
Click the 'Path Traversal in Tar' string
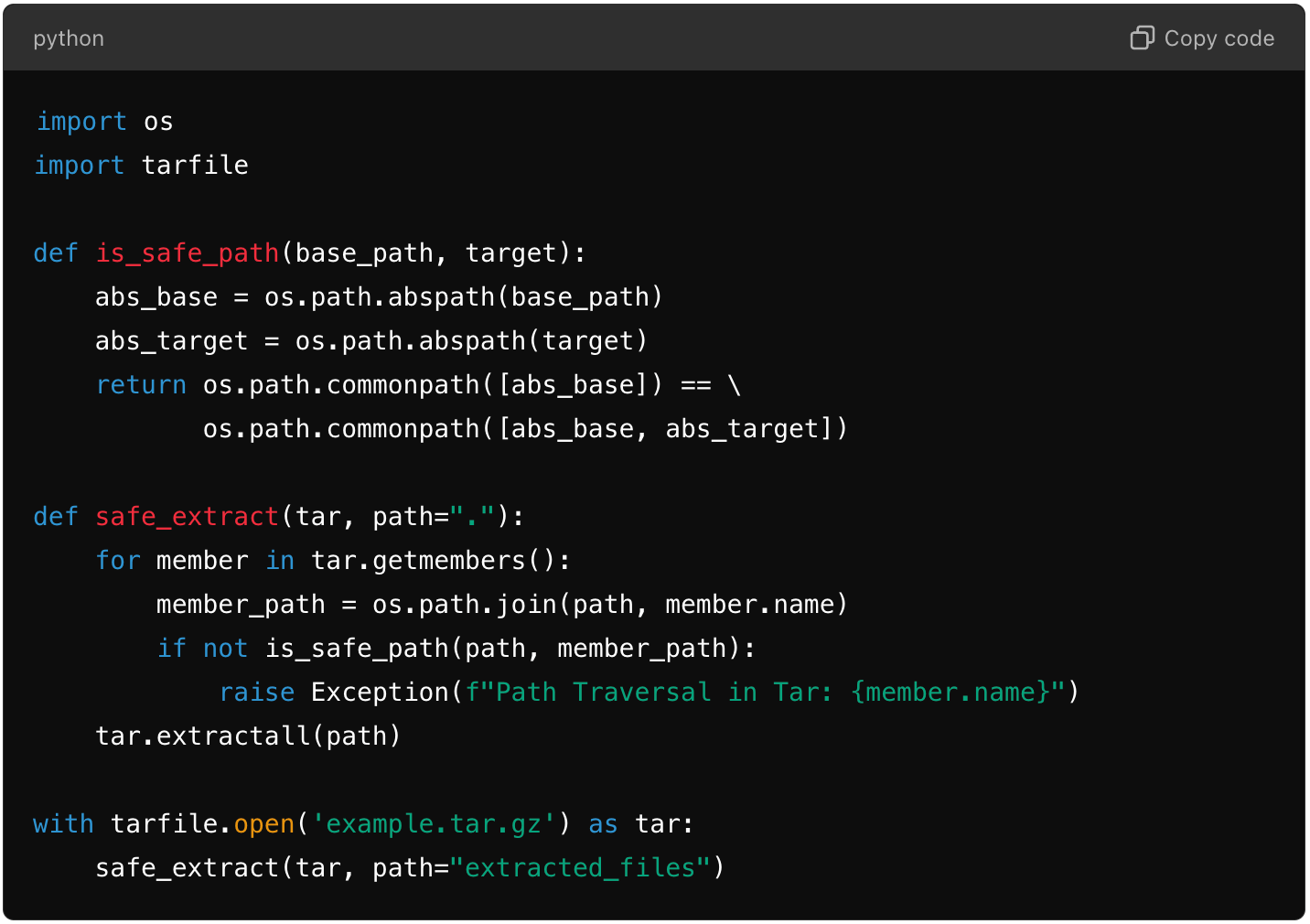click(765, 693)
